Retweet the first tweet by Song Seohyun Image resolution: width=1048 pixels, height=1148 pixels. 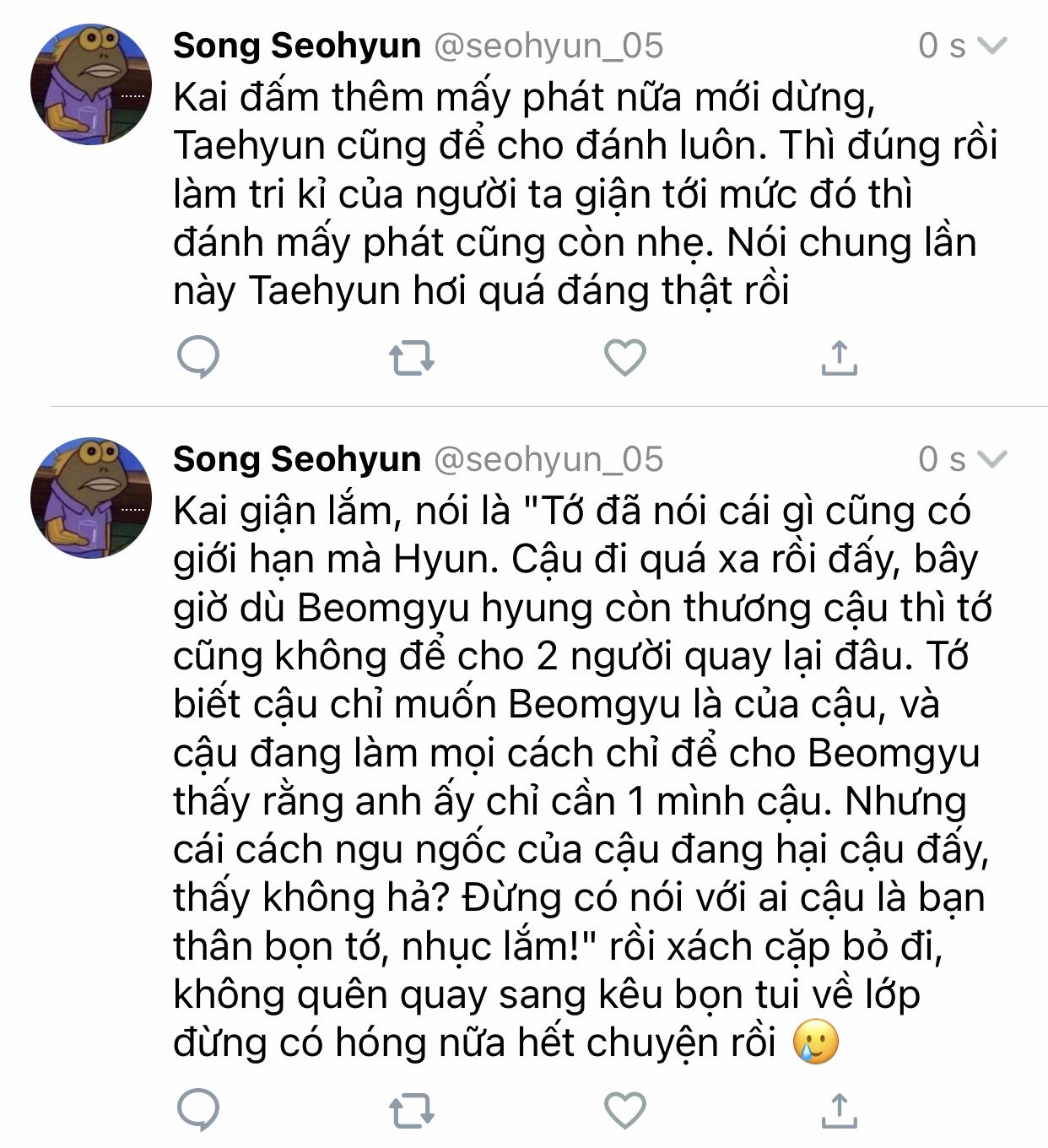pos(412,358)
